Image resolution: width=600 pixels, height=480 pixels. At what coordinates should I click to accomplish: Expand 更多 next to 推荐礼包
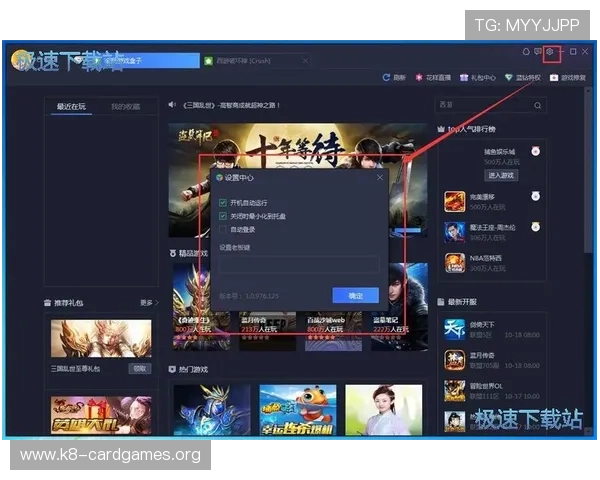coord(149,303)
